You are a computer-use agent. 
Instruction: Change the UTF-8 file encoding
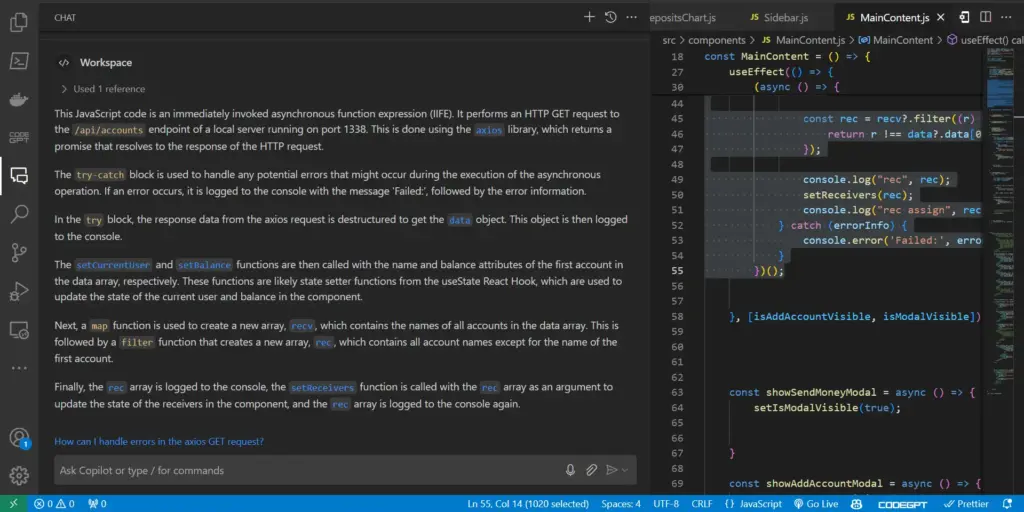(665, 504)
